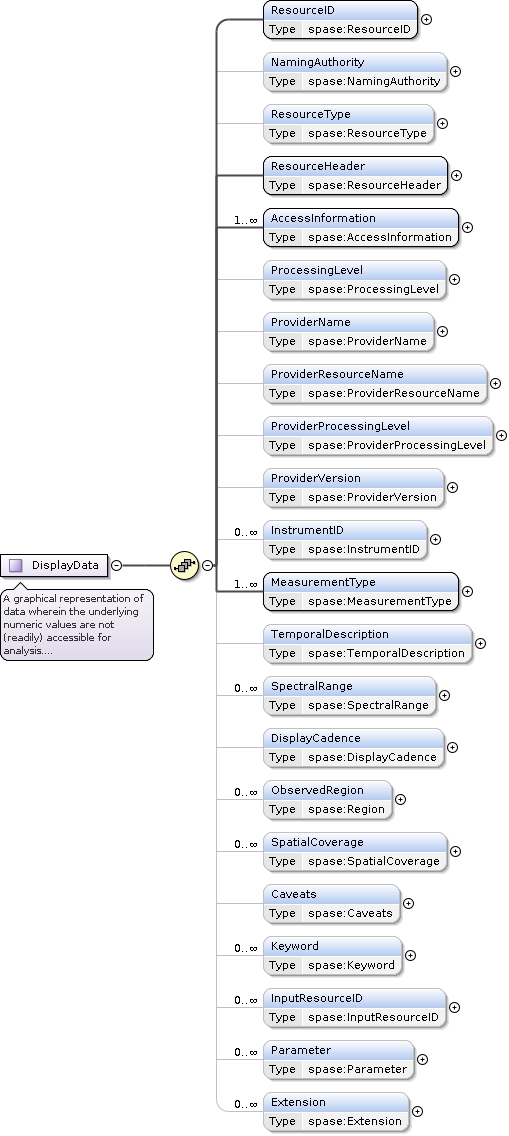Expand the ResourceHeader node

pos(456,175)
